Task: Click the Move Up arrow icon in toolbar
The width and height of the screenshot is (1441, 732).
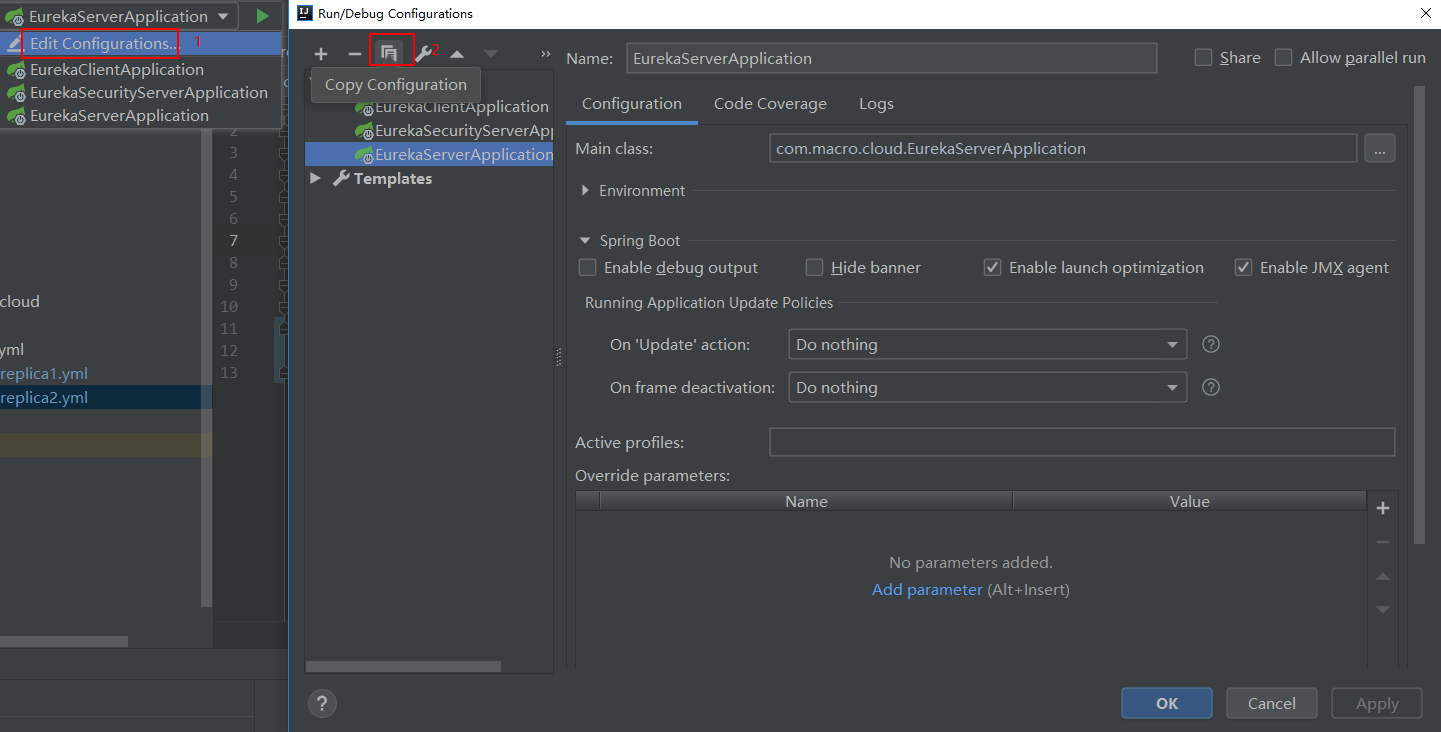Action: pos(457,54)
